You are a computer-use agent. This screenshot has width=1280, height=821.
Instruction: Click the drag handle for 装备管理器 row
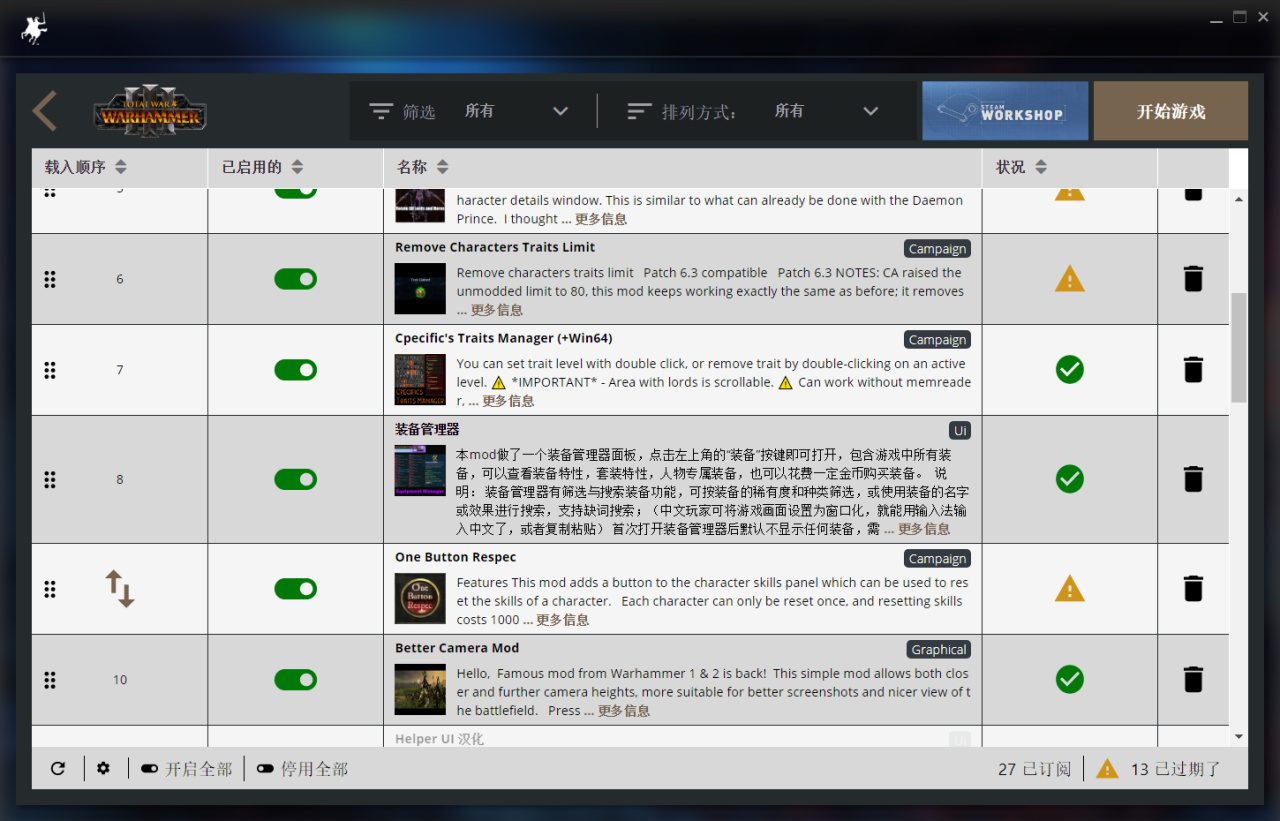(x=50, y=479)
